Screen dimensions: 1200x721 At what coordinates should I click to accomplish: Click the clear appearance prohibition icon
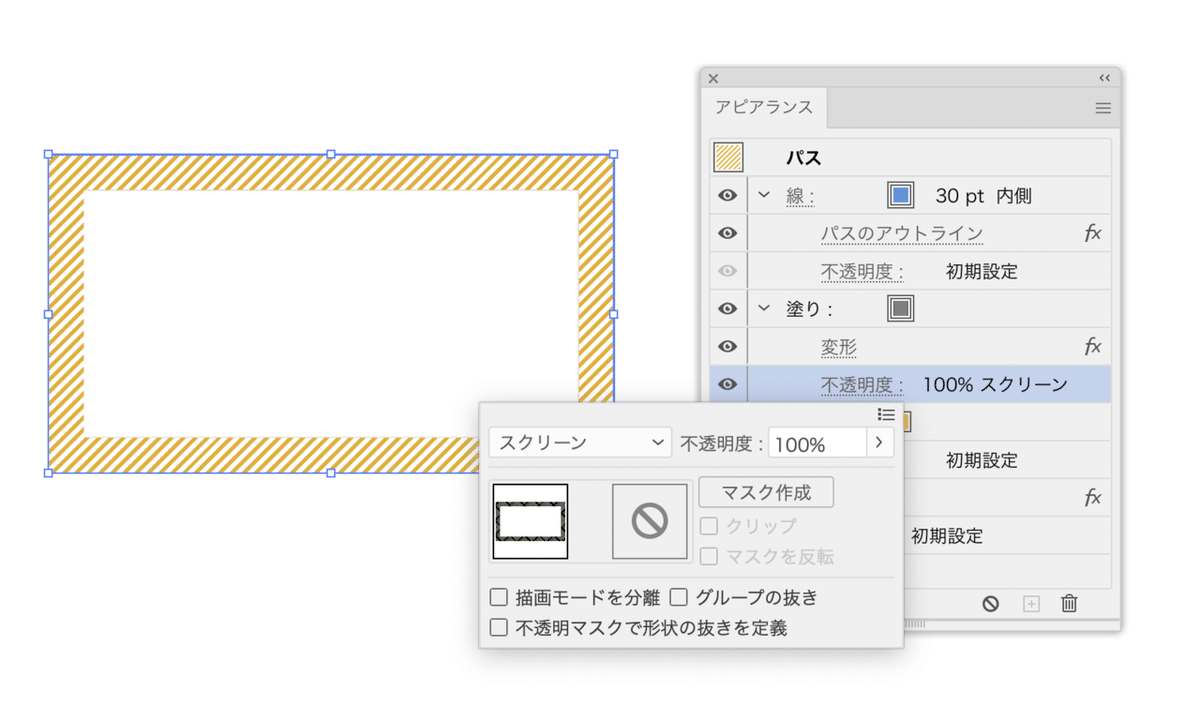point(990,603)
